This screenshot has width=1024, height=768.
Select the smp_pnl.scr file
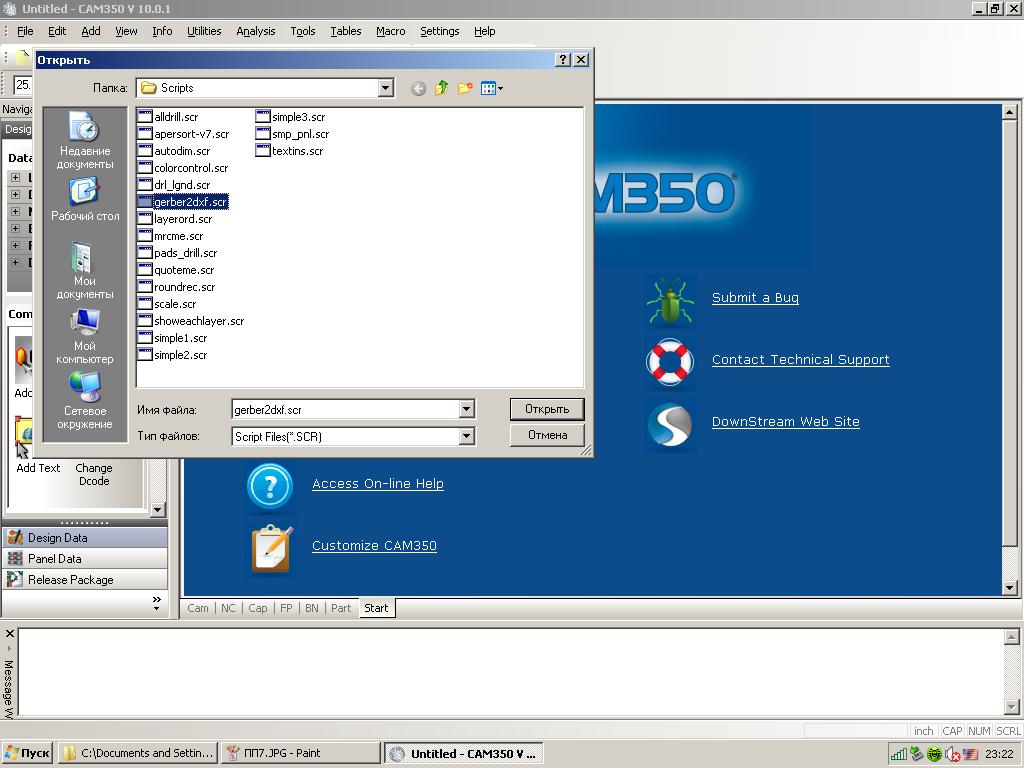point(293,134)
